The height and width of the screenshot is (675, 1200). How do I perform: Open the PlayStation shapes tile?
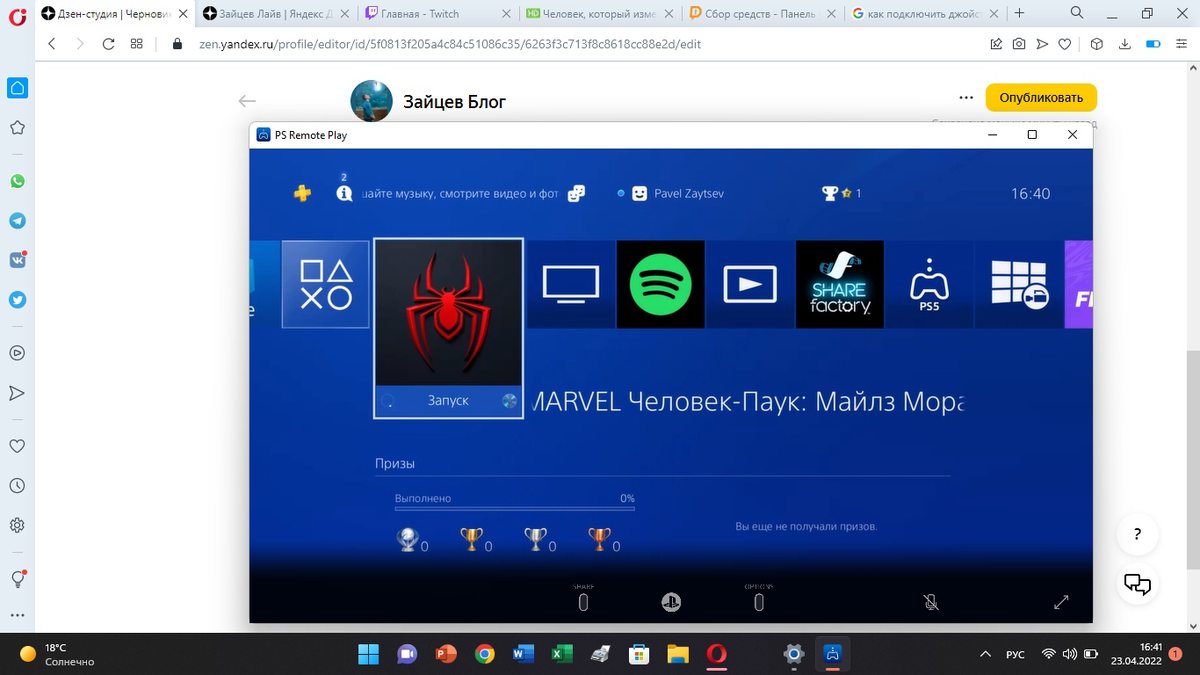(326, 284)
